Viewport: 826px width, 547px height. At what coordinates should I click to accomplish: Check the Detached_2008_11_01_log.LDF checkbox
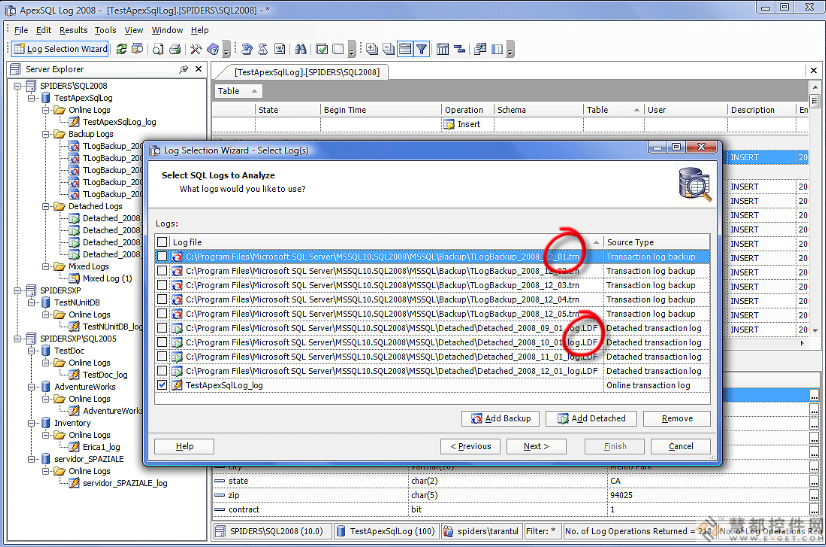[162, 357]
